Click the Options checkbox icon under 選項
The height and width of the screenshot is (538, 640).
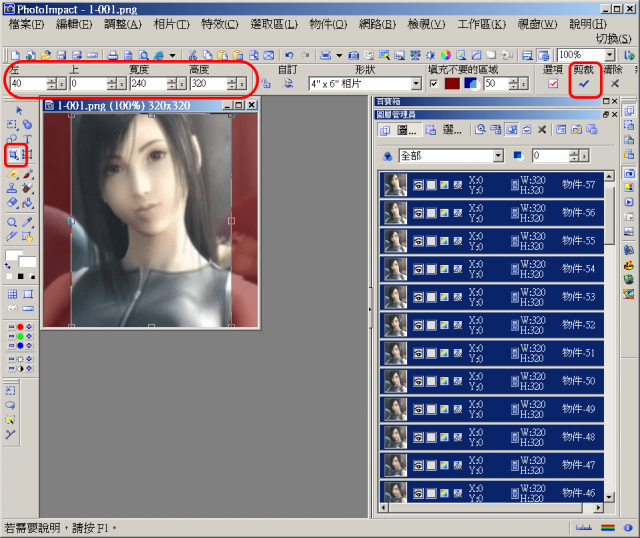(553, 84)
